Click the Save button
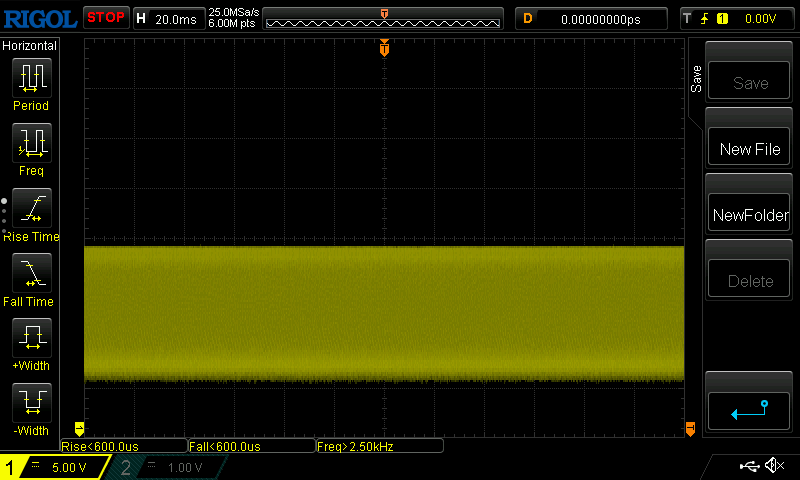 749,81
